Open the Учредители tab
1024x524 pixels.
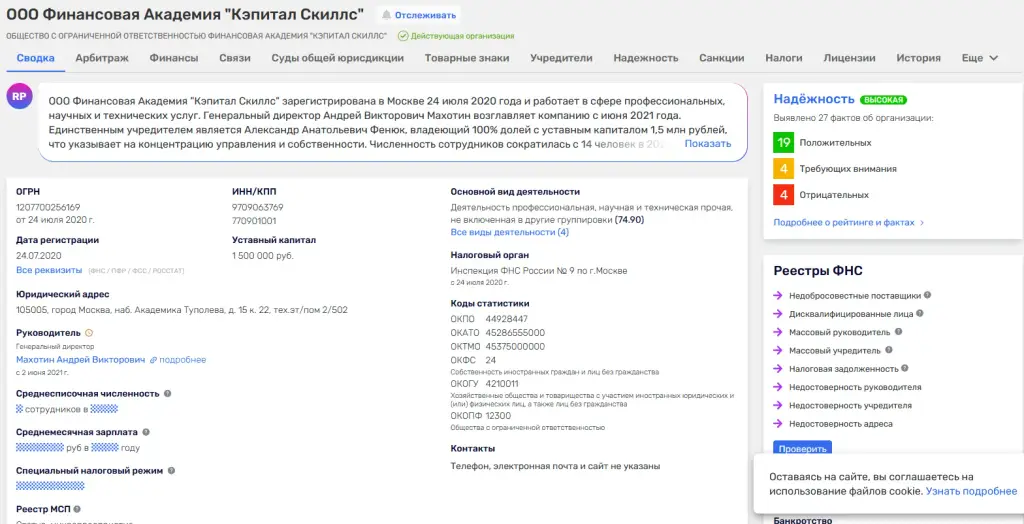click(561, 58)
